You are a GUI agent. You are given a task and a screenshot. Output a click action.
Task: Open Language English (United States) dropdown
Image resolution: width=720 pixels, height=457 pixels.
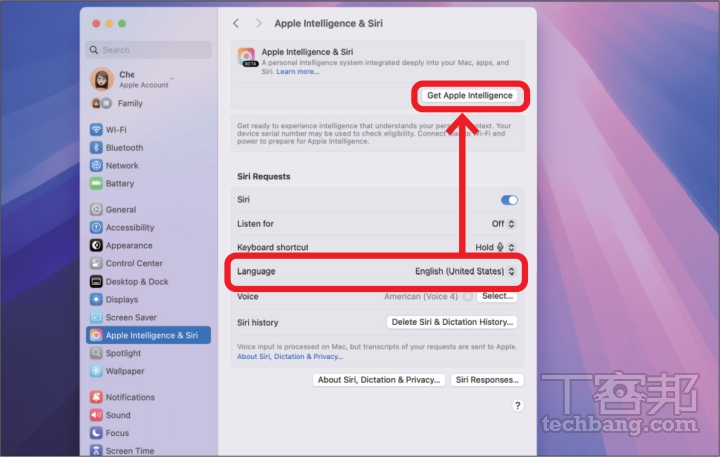[465, 271]
